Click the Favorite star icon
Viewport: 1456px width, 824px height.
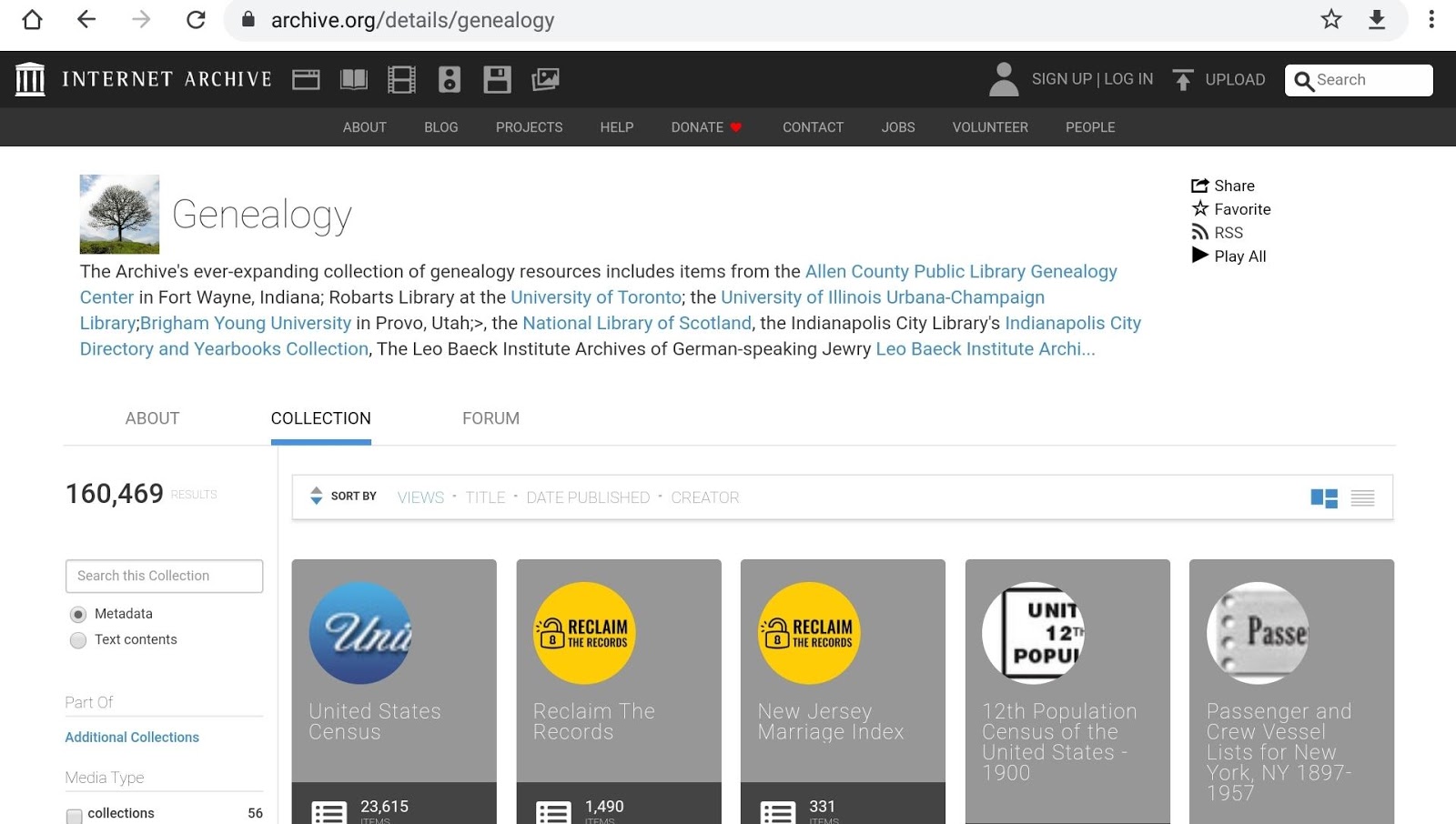[x=1200, y=208]
